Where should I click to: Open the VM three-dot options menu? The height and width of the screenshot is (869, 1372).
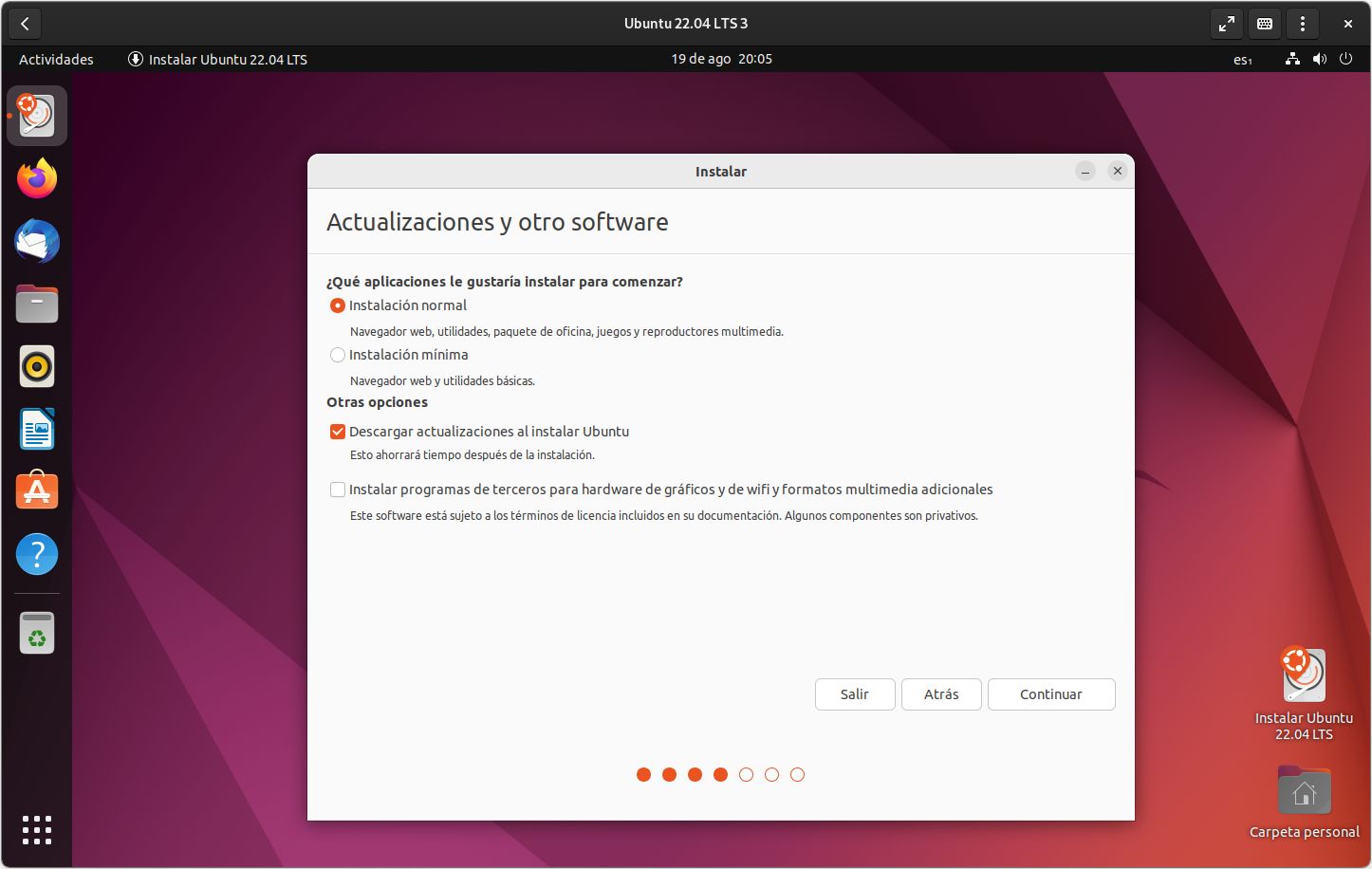(x=1302, y=24)
